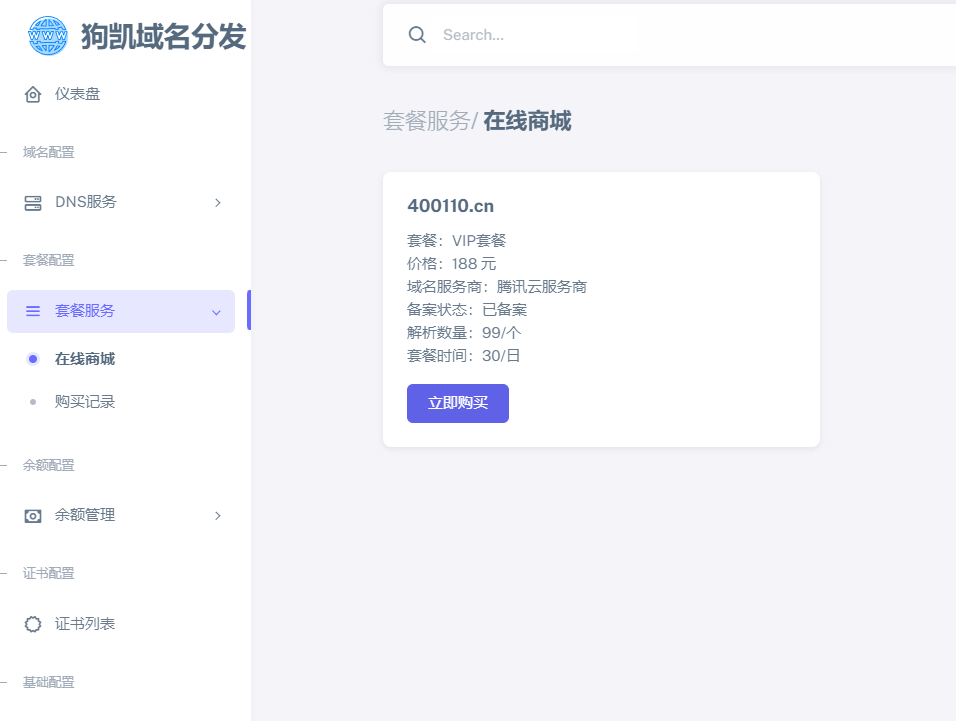The height and width of the screenshot is (721, 956).
Task: Click the globe WWW logo icon
Action: coord(48,36)
